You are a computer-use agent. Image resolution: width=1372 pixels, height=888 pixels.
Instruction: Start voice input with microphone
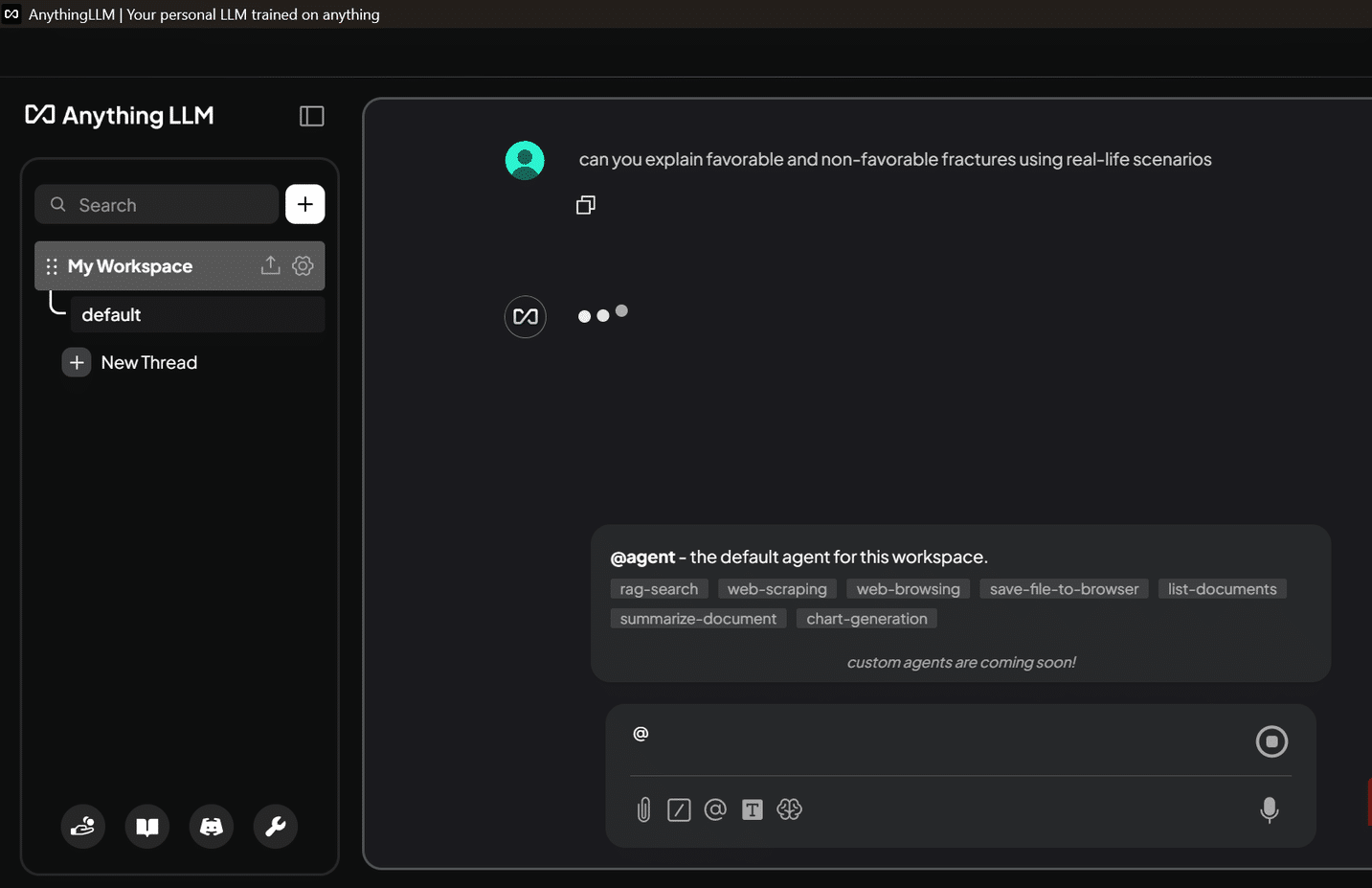click(x=1270, y=810)
